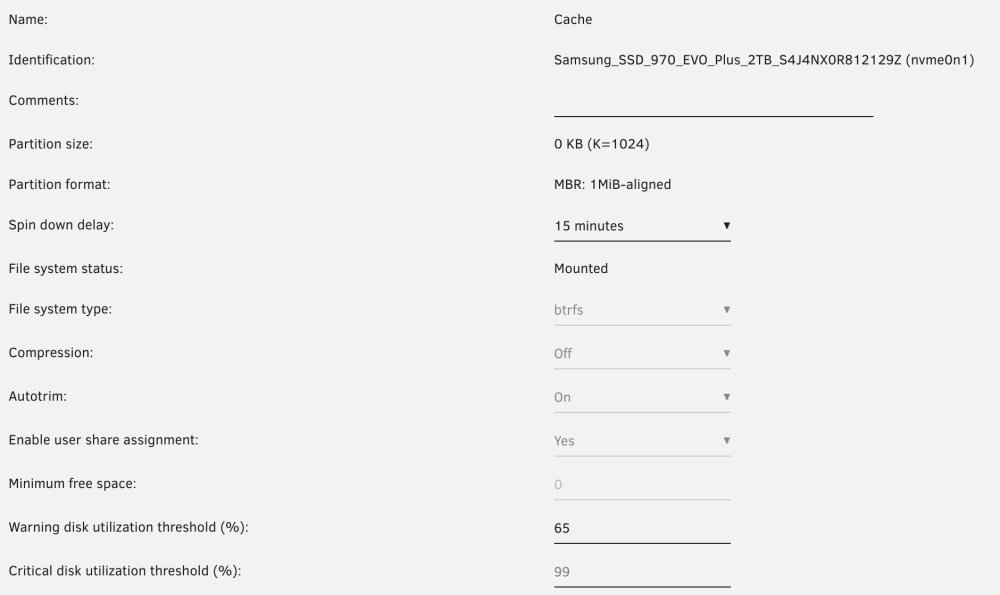Image resolution: width=1000 pixels, height=595 pixels.
Task: Click the Spin down delay label
Action: pos(61,225)
